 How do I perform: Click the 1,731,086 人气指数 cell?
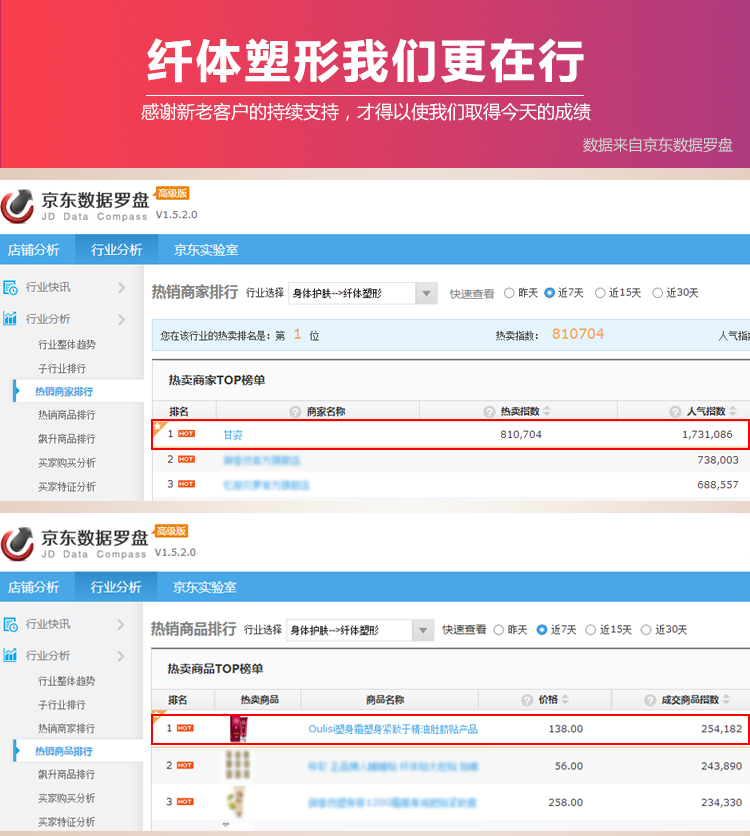pyautogui.click(x=707, y=435)
